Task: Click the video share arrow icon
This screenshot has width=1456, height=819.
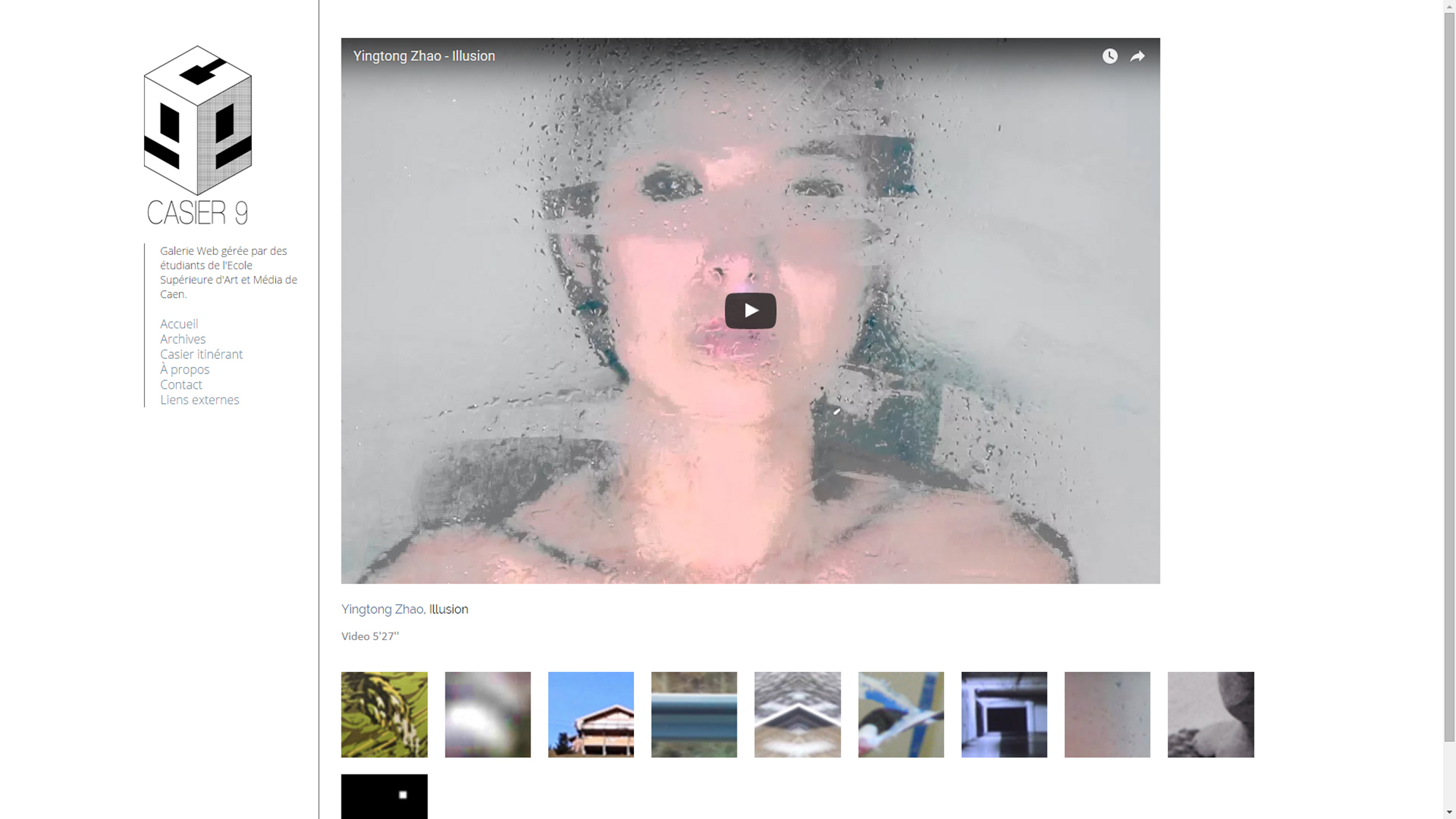Action: [x=1137, y=56]
